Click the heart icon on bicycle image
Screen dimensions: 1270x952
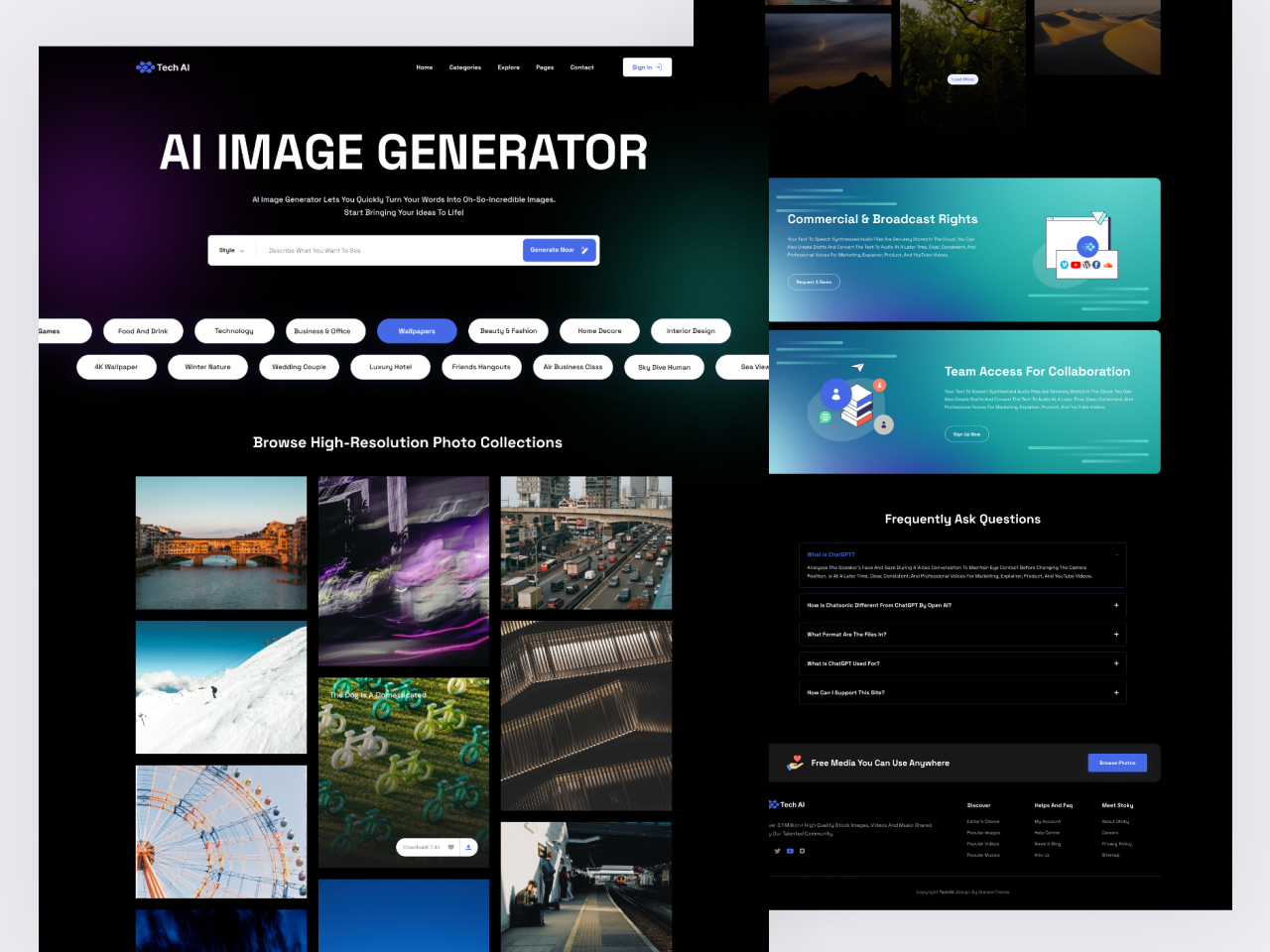450,847
